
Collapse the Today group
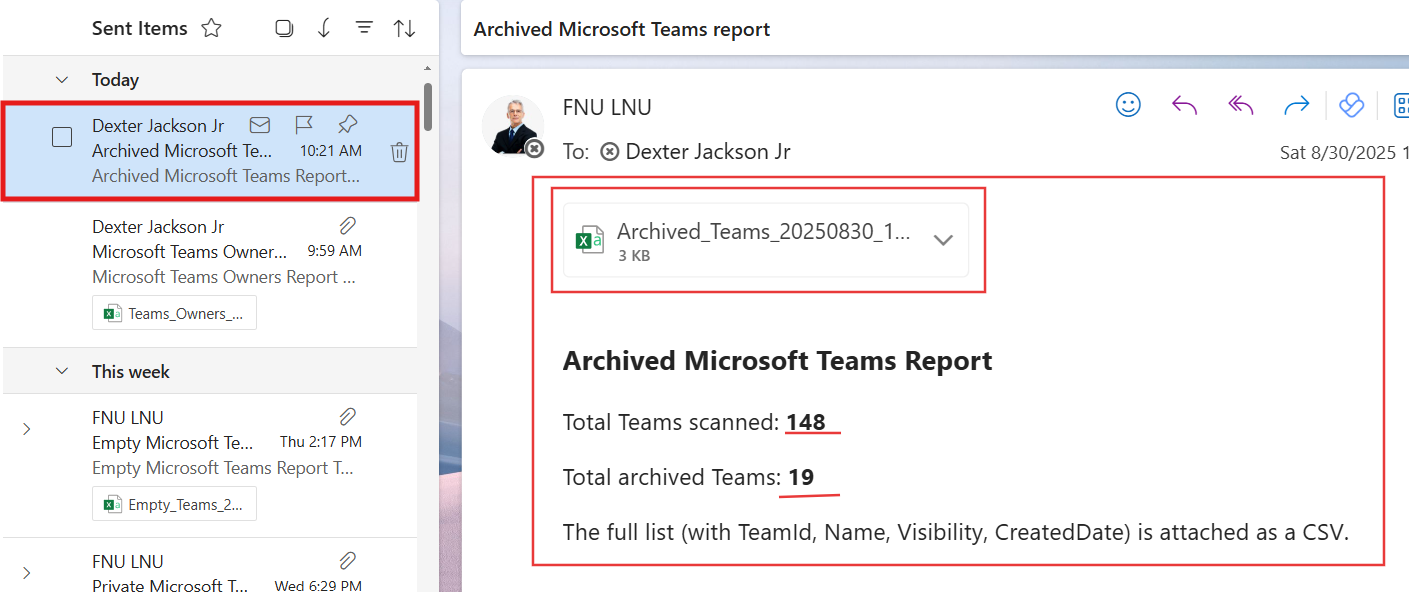(x=62, y=80)
